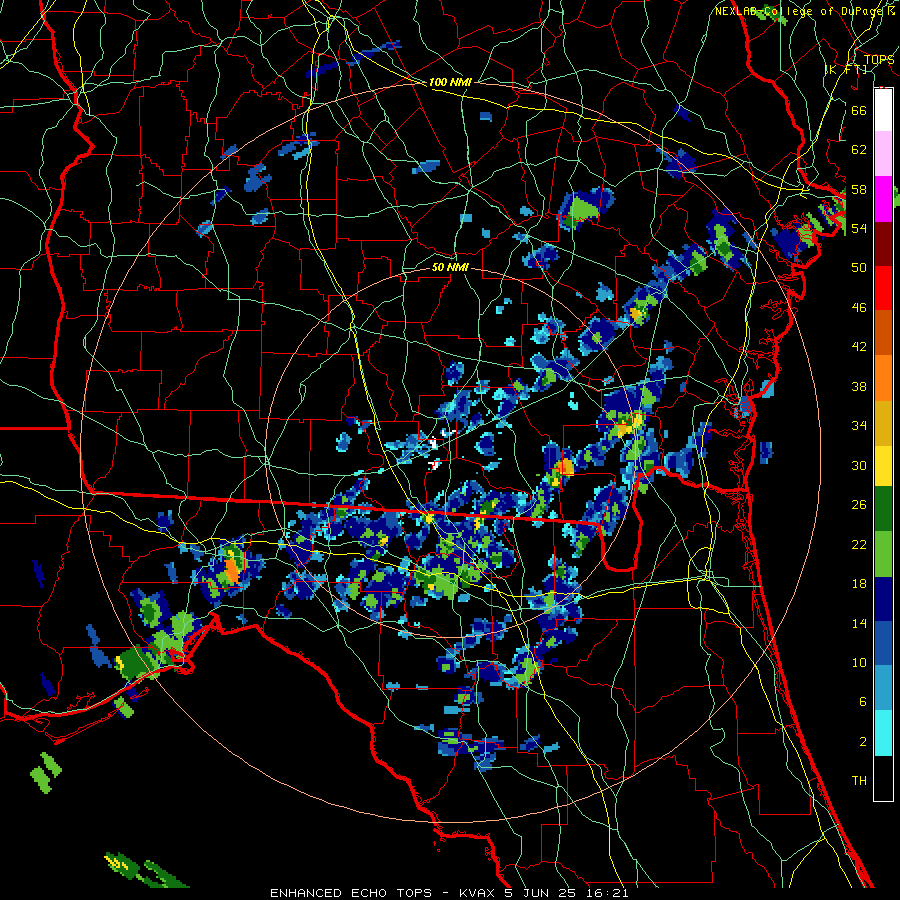
Task: Click the legend value "58"
Action: [x=859, y=189]
